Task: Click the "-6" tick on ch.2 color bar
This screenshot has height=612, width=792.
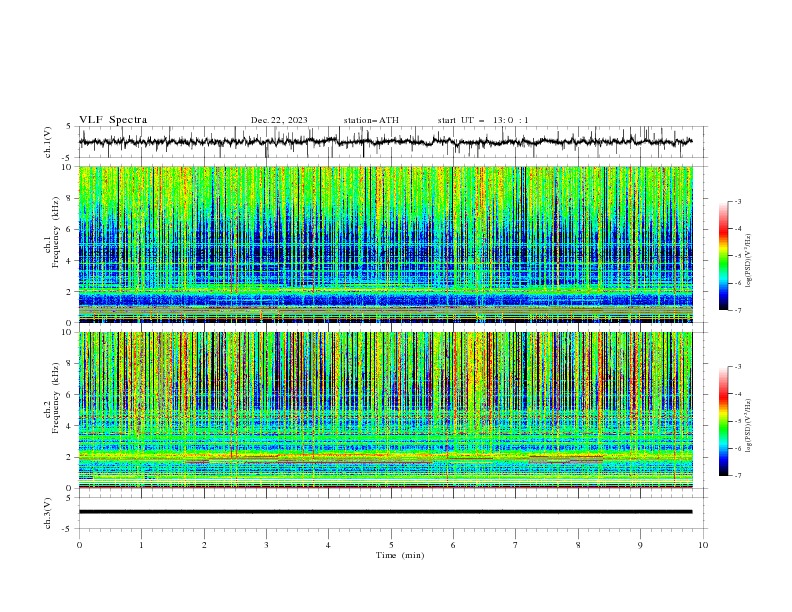Action: [738, 448]
